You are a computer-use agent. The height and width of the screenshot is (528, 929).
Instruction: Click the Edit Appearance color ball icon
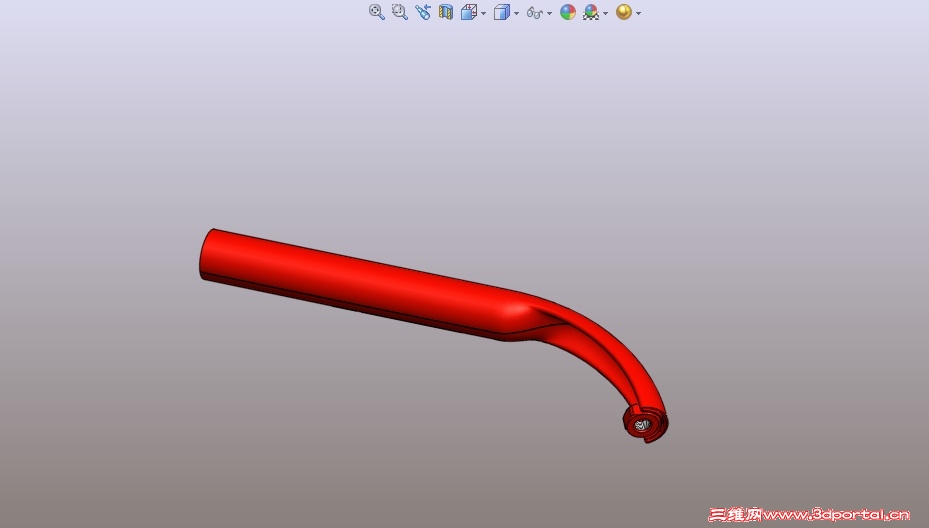568,12
